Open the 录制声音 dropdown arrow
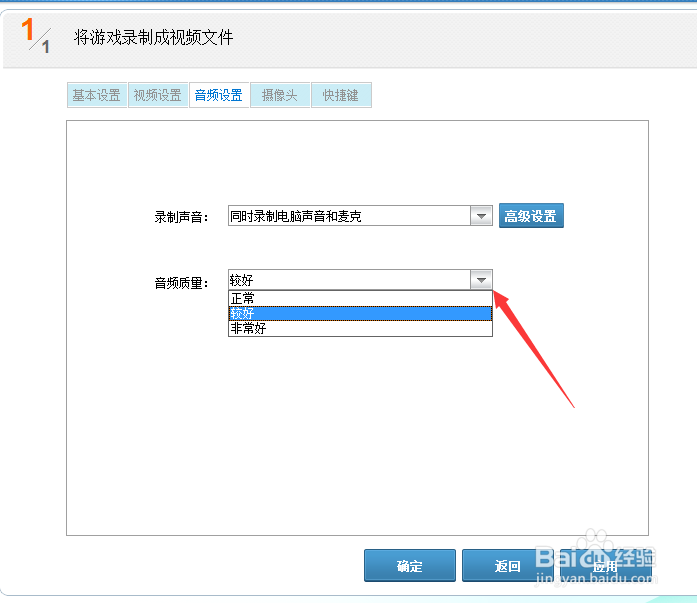The image size is (697, 603). click(481, 216)
